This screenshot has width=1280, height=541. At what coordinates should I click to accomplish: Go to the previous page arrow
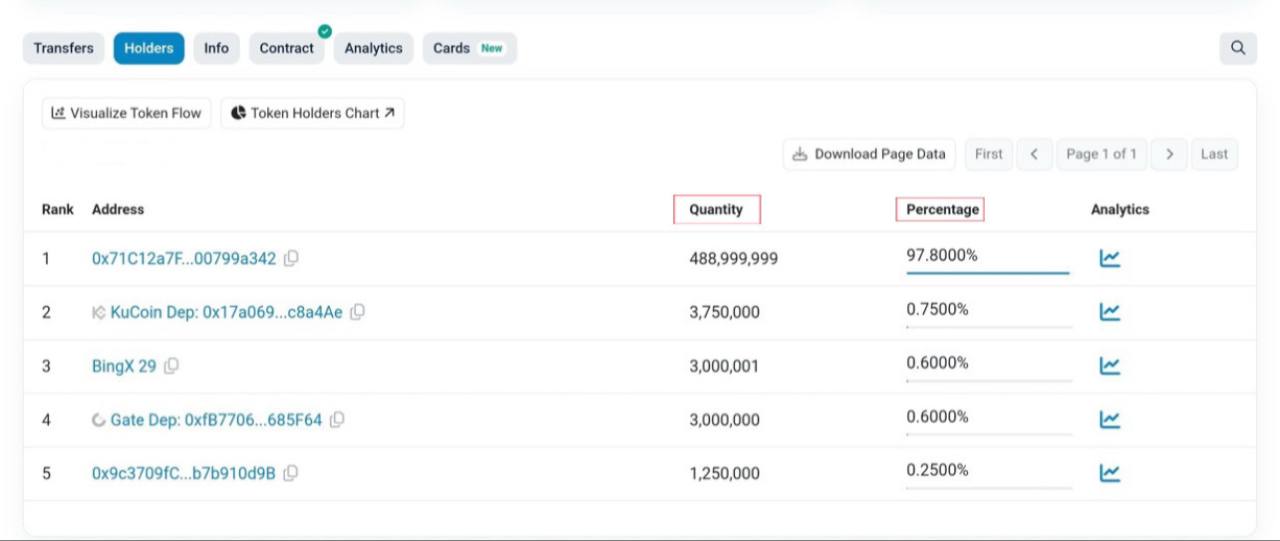click(x=1034, y=154)
